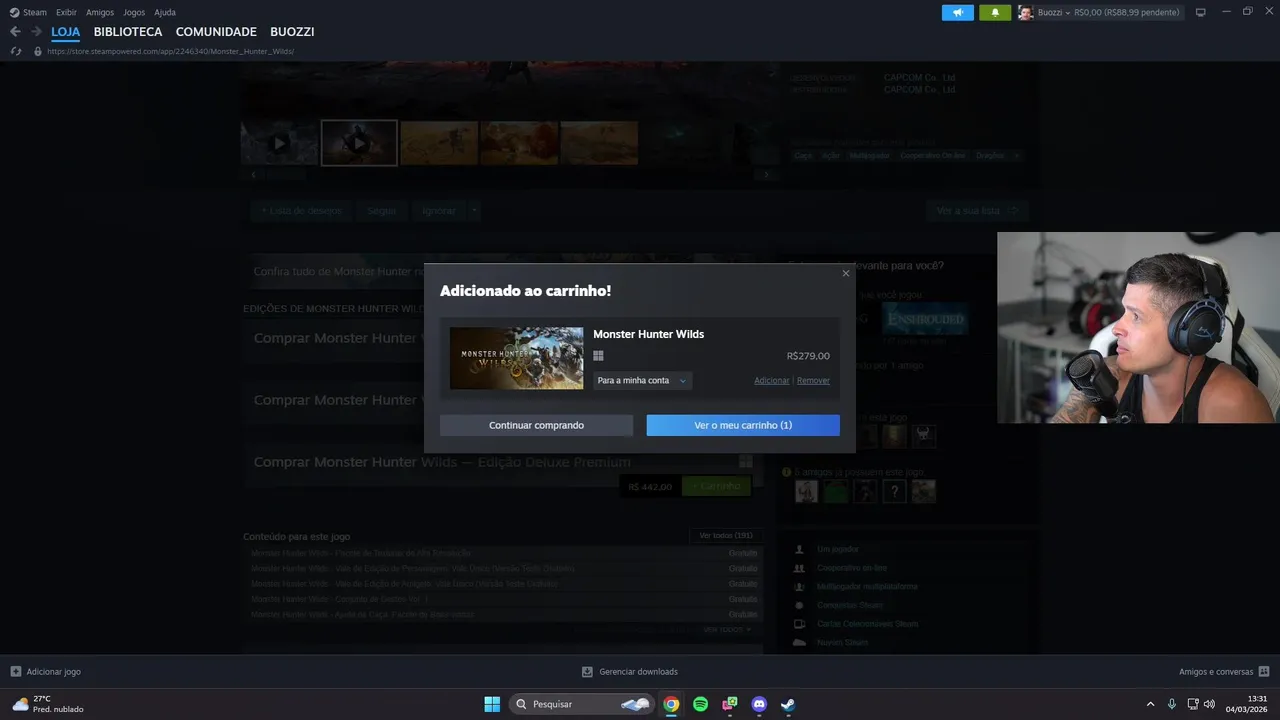This screenshot has width=1280, height=720.
Task: Click the network tray icon
Action: [1193, 704]
